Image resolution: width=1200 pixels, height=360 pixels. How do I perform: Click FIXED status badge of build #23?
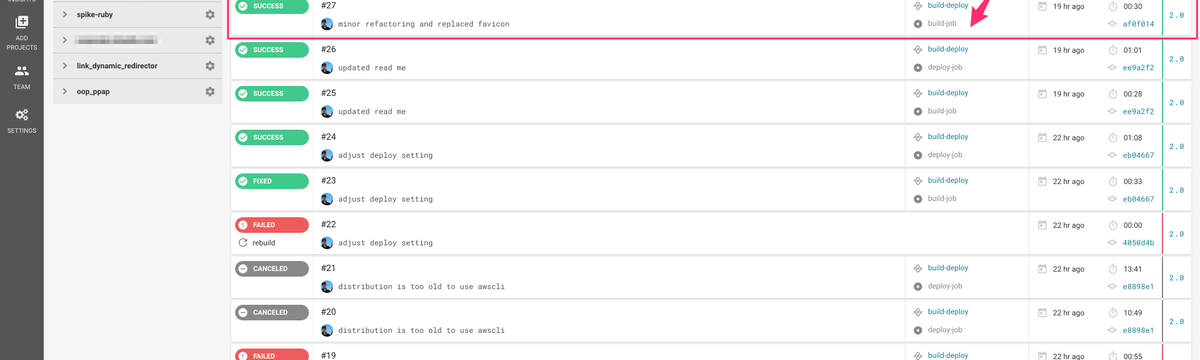pos(271,181)
